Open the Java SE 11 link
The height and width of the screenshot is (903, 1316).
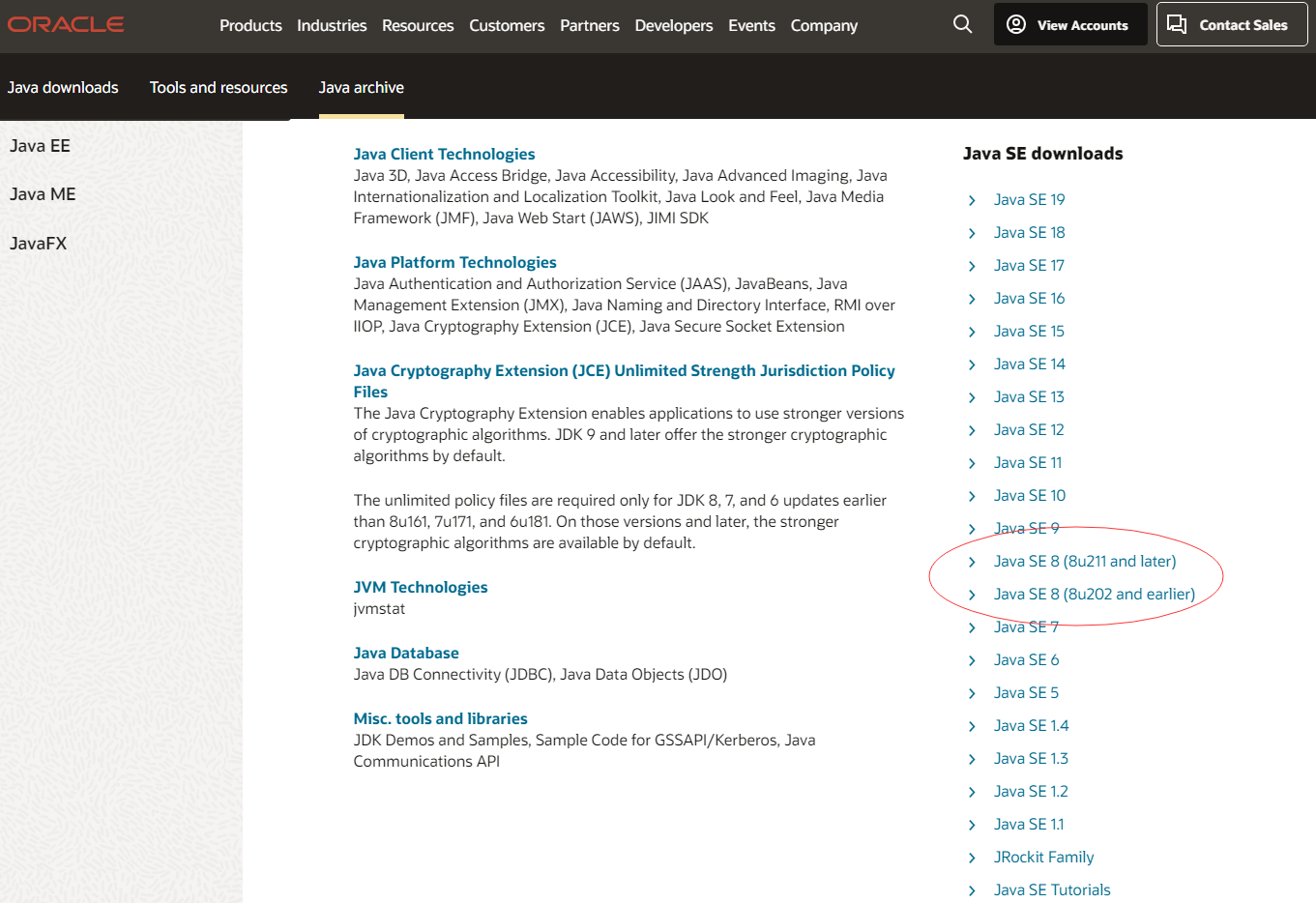[1028, 462]
